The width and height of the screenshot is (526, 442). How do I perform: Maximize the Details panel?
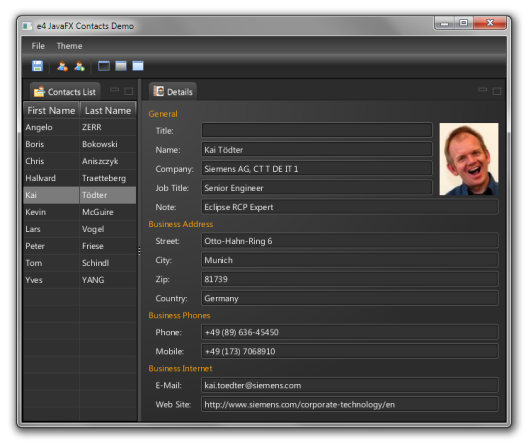point(497,91)
